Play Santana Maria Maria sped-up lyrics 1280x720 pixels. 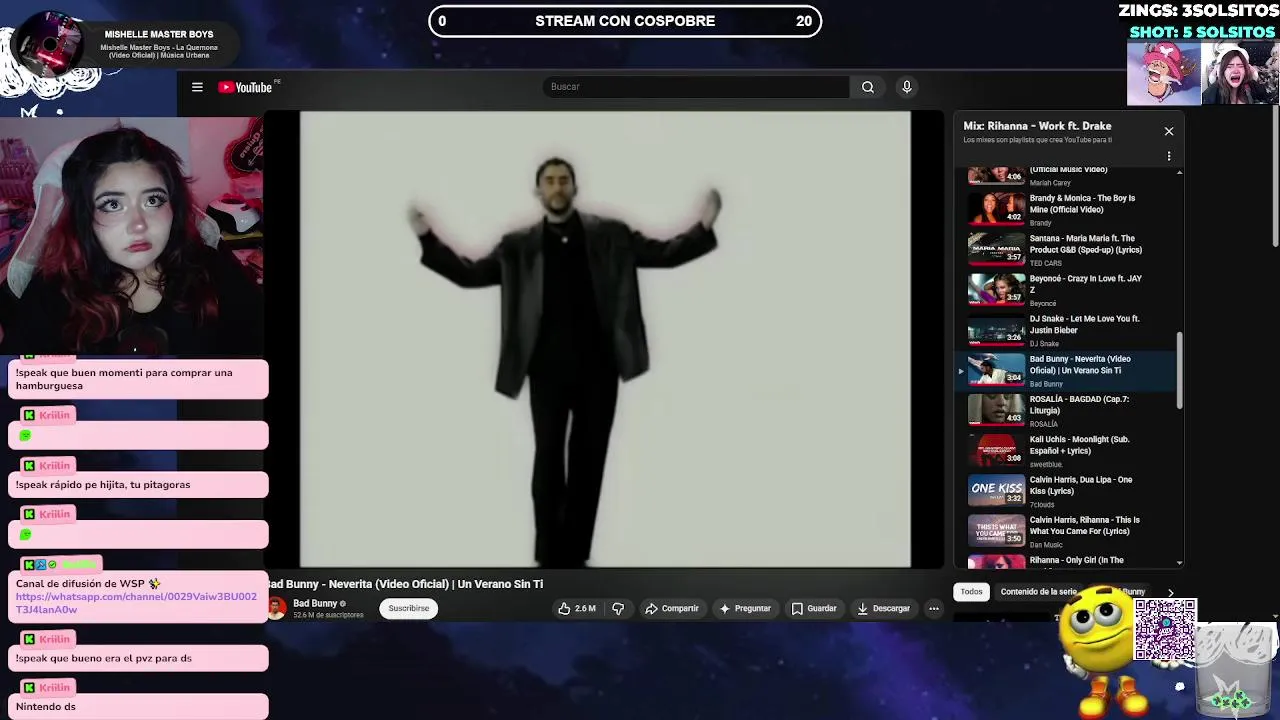[1064, 250]
